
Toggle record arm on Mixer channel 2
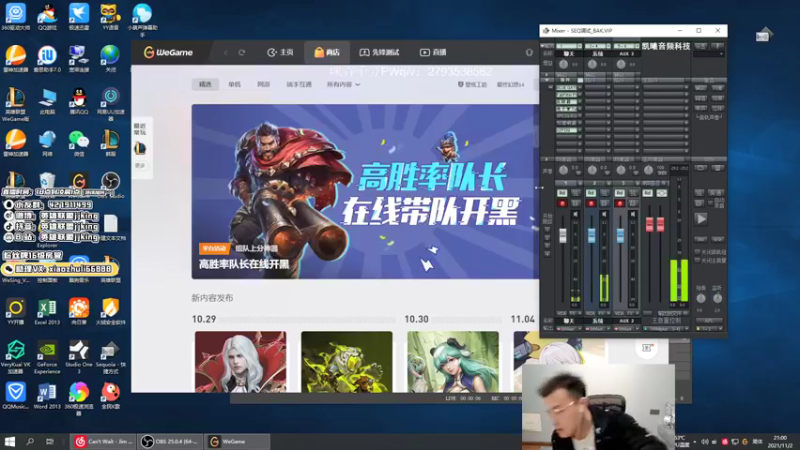[591, 203]
